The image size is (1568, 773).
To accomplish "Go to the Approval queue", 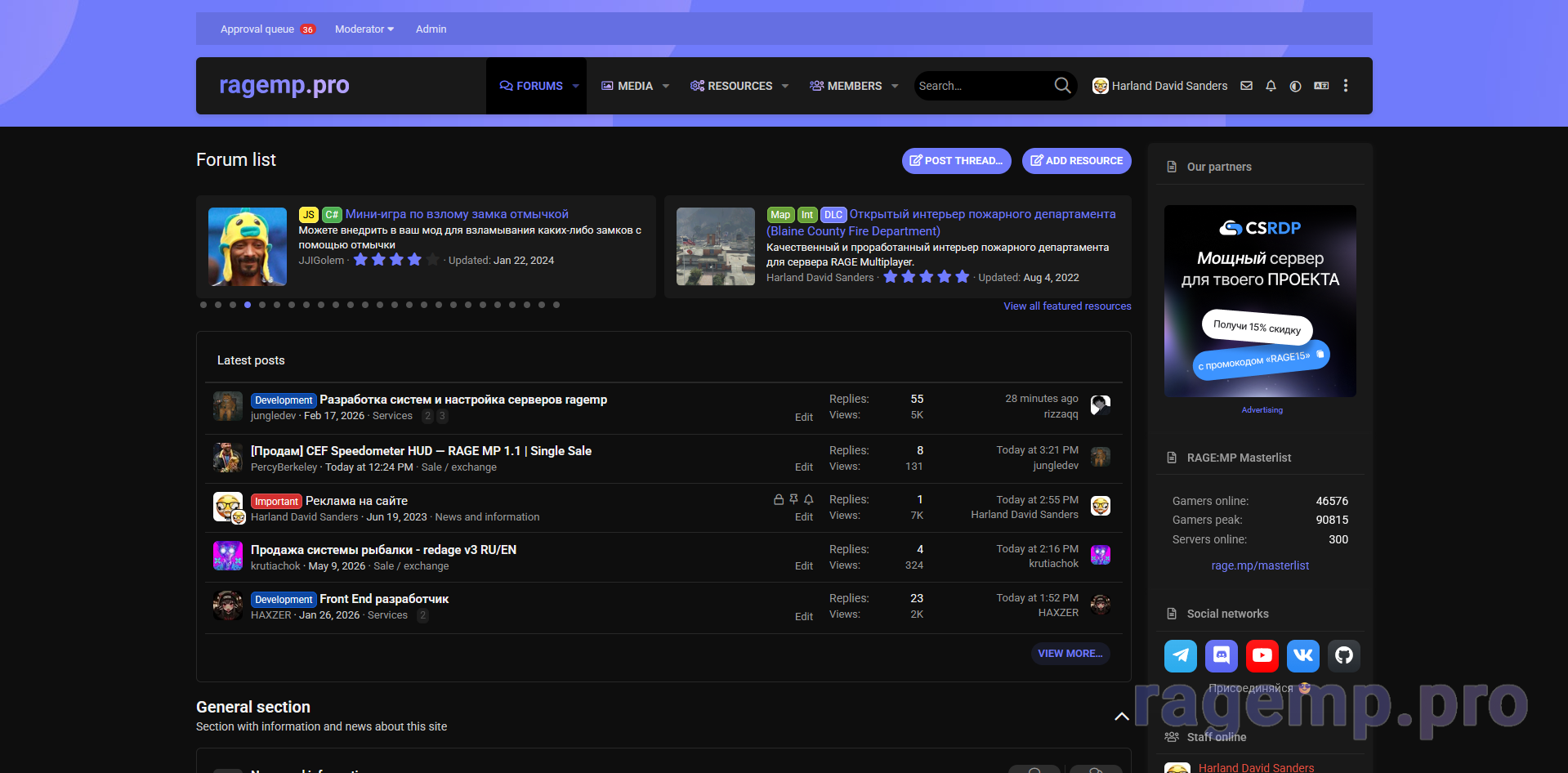I will point(267,29).
